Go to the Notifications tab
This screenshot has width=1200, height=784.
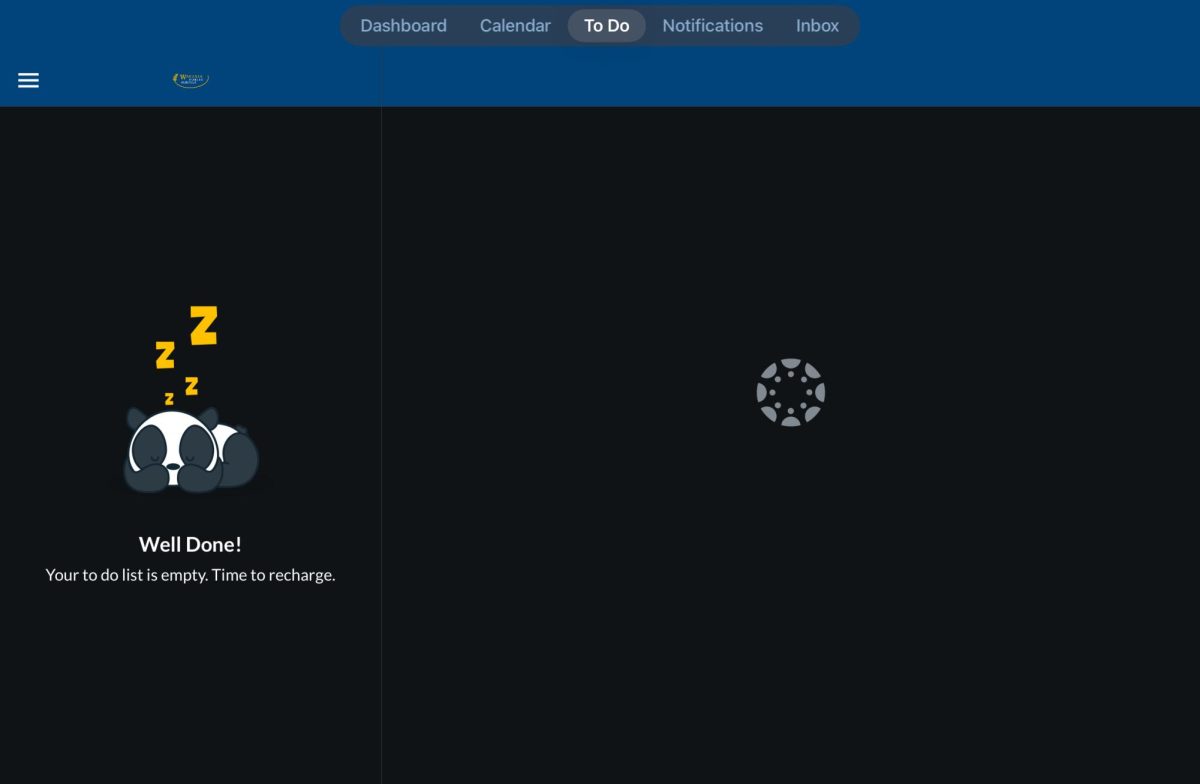pyautogui.click(x=712, y=26)
